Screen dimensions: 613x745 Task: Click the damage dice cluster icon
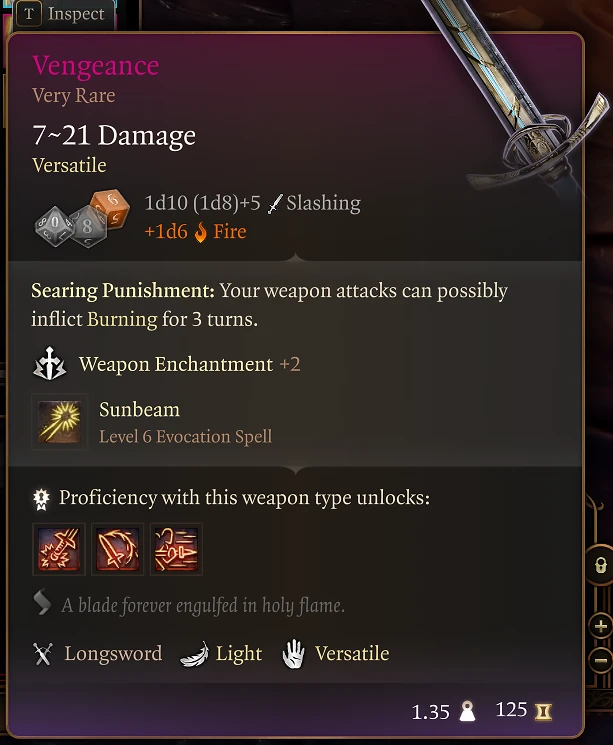tap(82, 218)
